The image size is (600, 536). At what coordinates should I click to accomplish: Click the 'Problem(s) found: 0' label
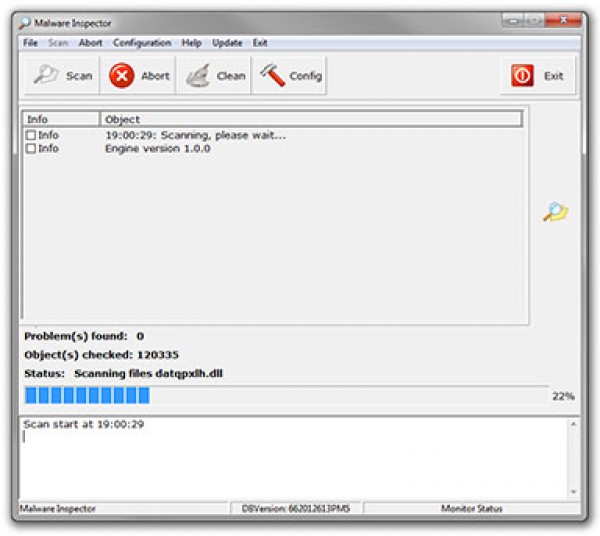tap(84, 336)
